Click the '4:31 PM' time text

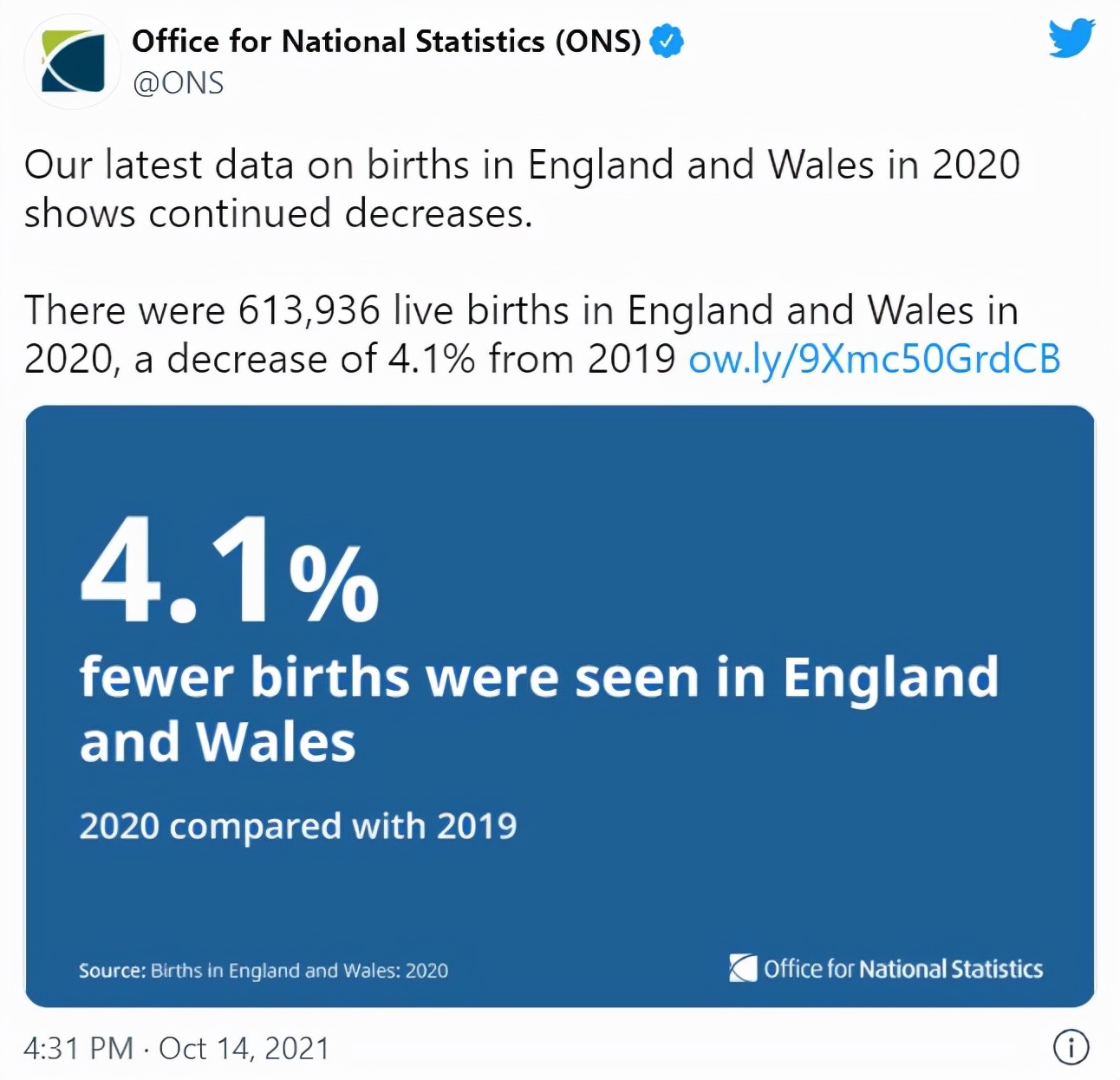79,1048
